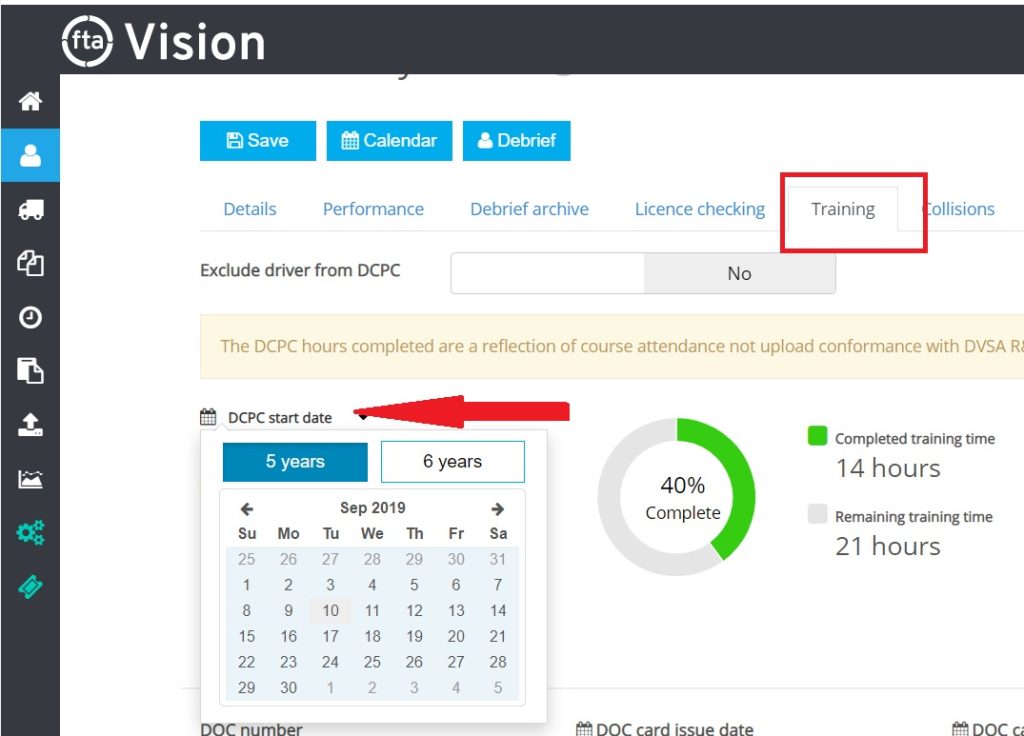Click the DQC card issue date calendar icon
Image resolution: width=1024 pixels, height=736 pixels.
pyautogui.click(x=584, y=729)
